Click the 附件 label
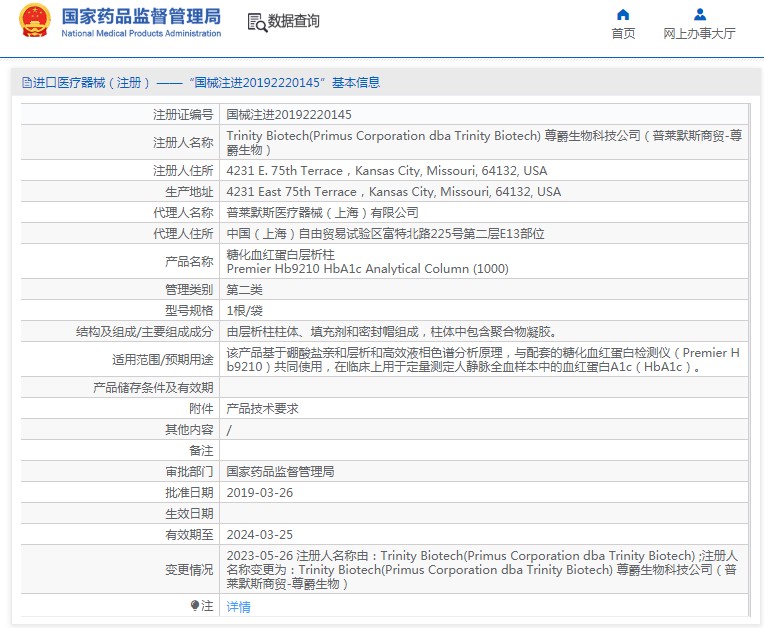Screen dimensions: 764x628 tap(201, 408)
